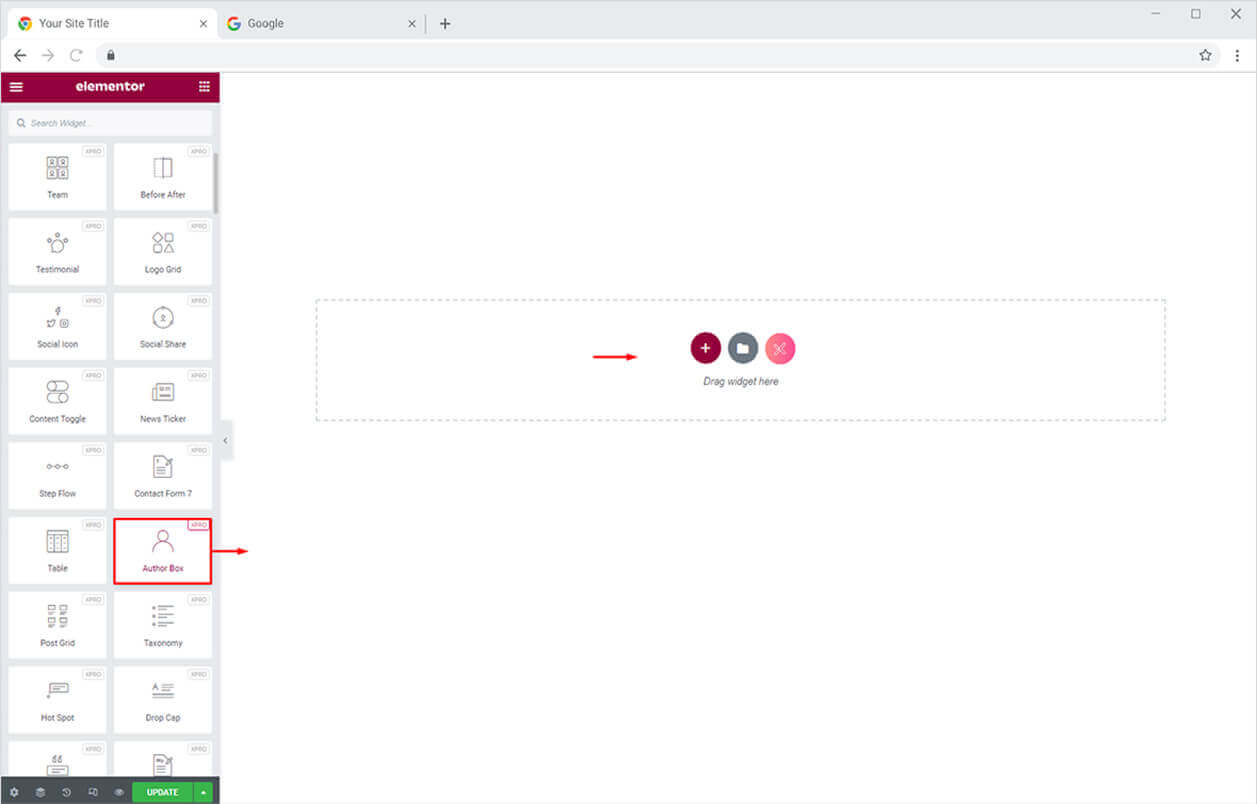
Task: Toggle responsive mode icon
Action: [x=92, y=792]
